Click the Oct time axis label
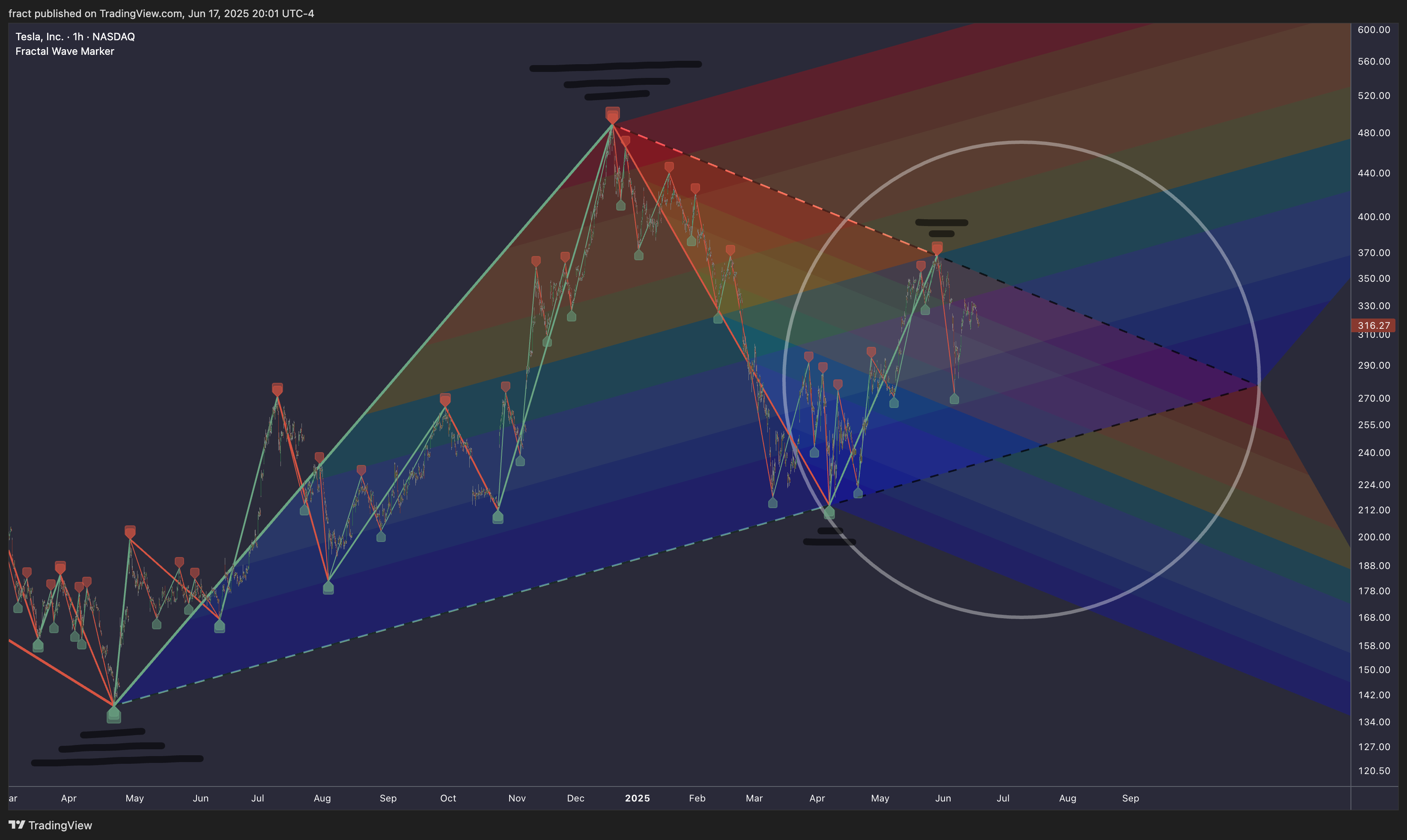The height and width of the screenshot is (840, 1407). click(448, 798)
